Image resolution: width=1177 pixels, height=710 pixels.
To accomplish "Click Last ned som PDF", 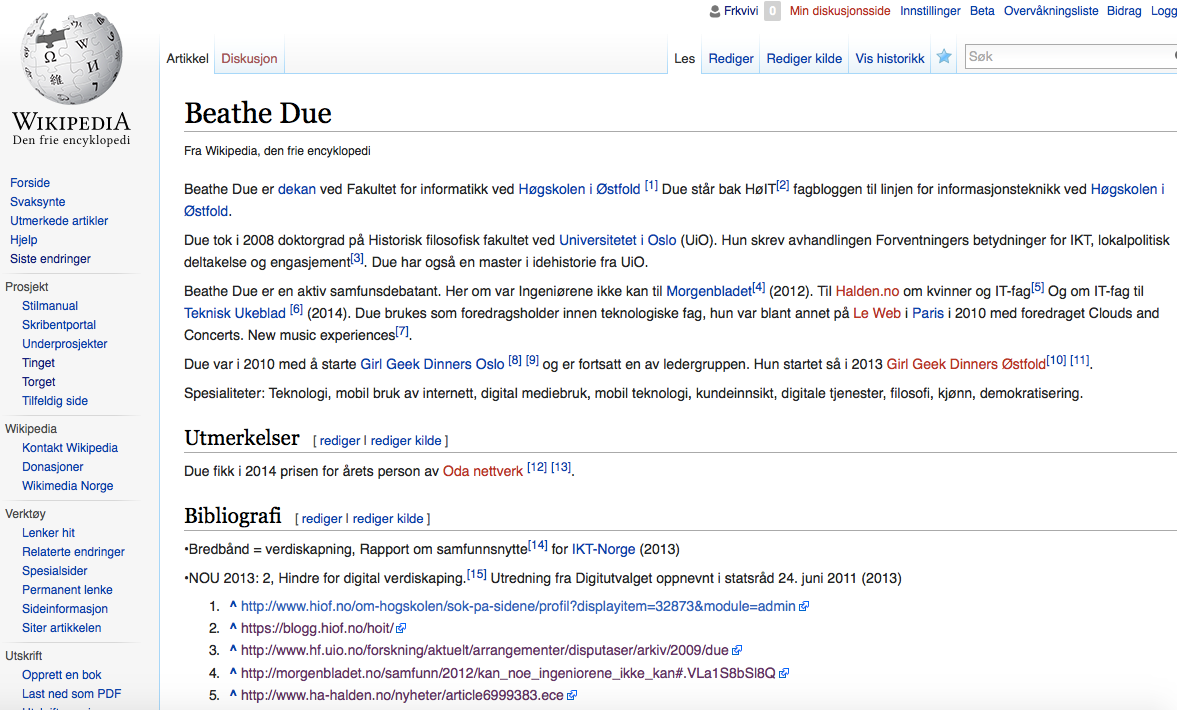I will click(x=71, y=693).
